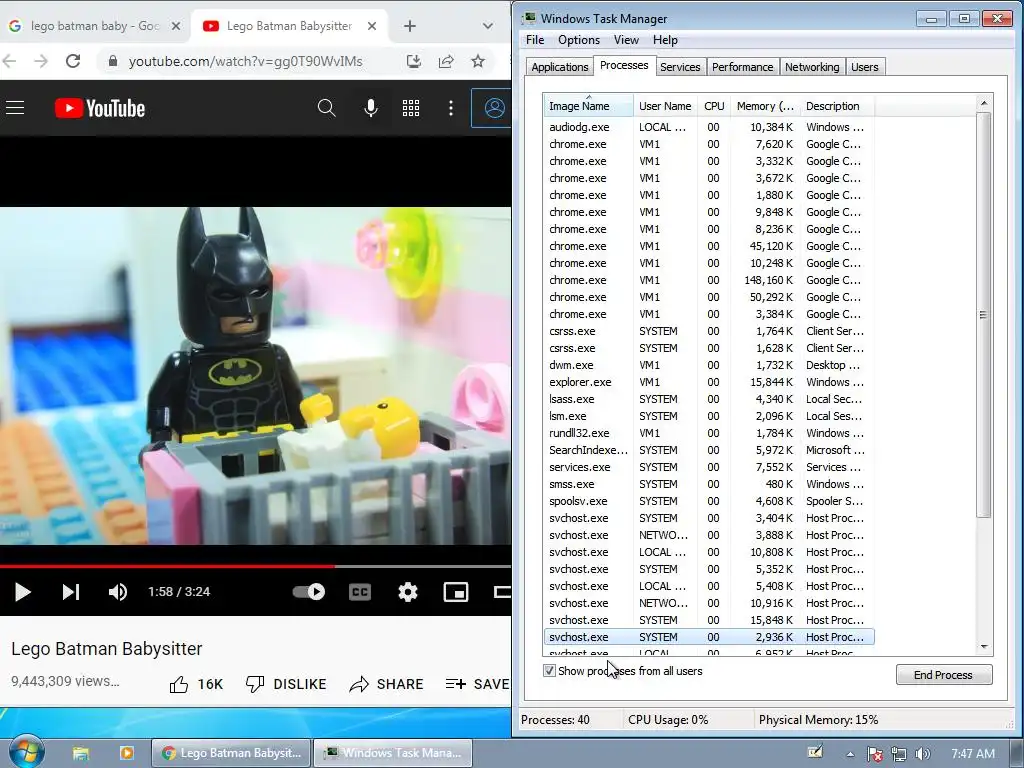Select chrome.exe row using 148,160 K memory
The width and height of the screenshot is (1024, 768).
[709, 280]
